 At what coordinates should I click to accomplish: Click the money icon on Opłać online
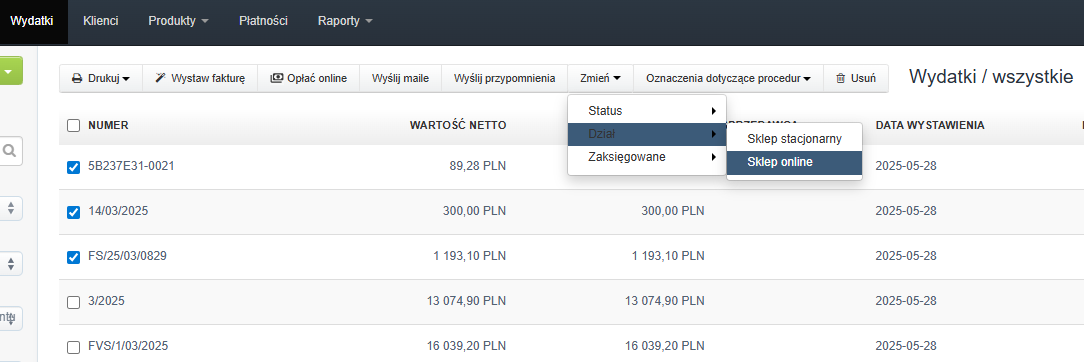[277, 79]
